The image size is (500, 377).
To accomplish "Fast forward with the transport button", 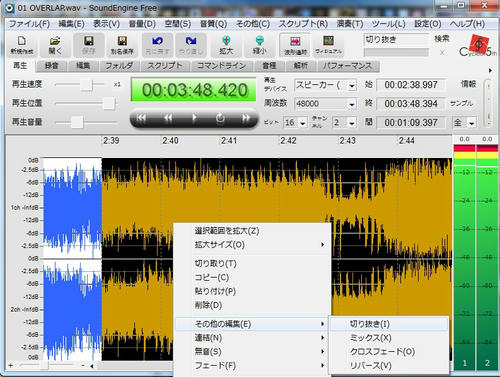I will tap(246, 118).
